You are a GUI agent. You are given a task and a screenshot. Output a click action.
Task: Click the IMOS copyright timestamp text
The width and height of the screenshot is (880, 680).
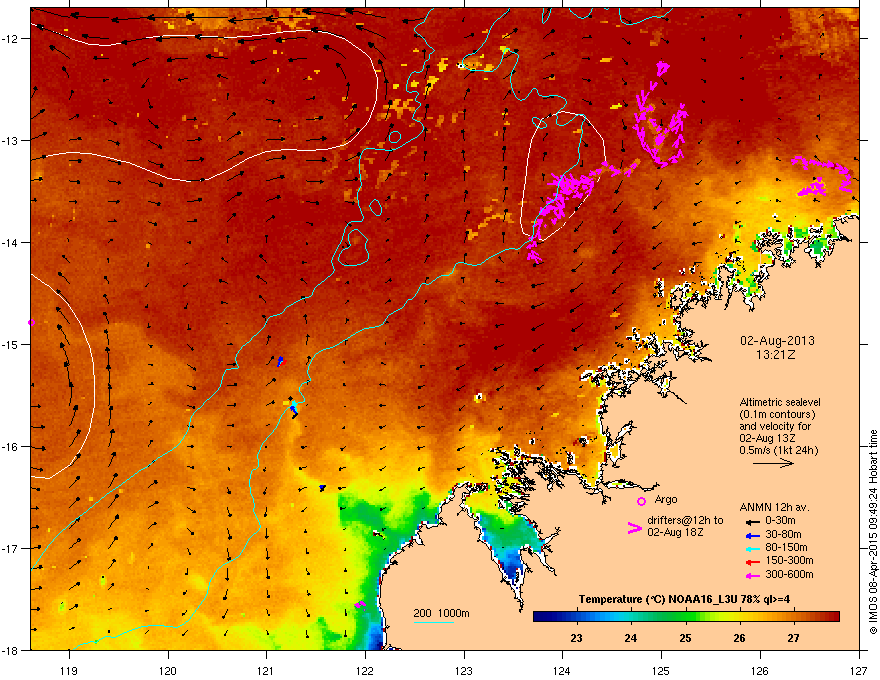[873, 532]
